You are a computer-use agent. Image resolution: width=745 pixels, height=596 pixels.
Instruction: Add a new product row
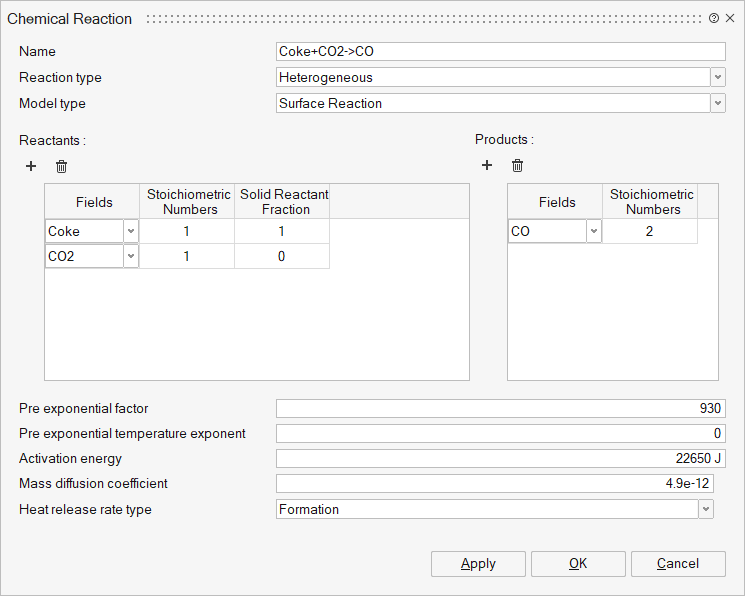(x=487, y=166)
